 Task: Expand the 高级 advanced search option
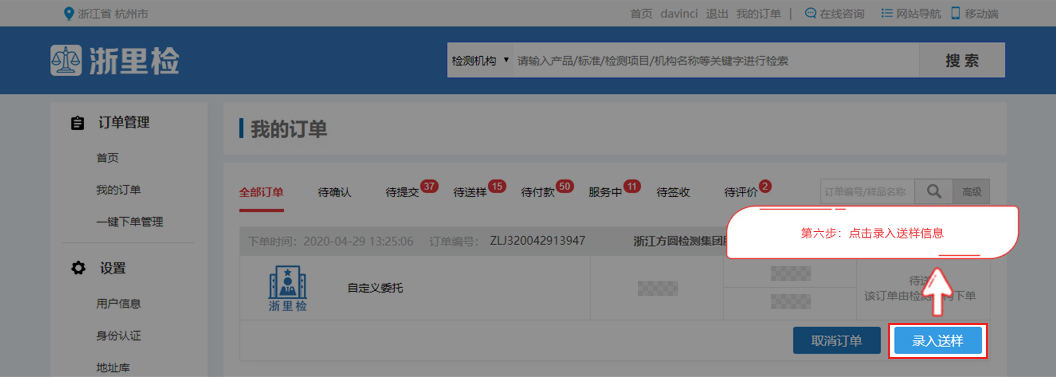(x=971, y=192)
